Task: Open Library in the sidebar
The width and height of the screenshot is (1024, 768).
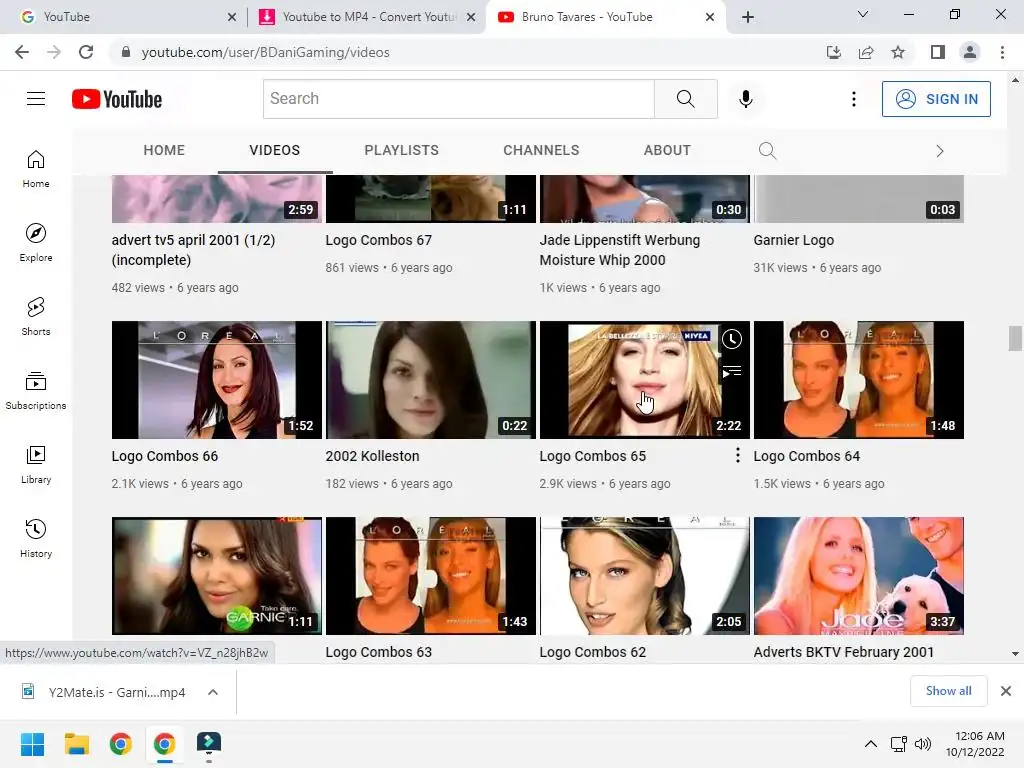Action: (36, 464)
